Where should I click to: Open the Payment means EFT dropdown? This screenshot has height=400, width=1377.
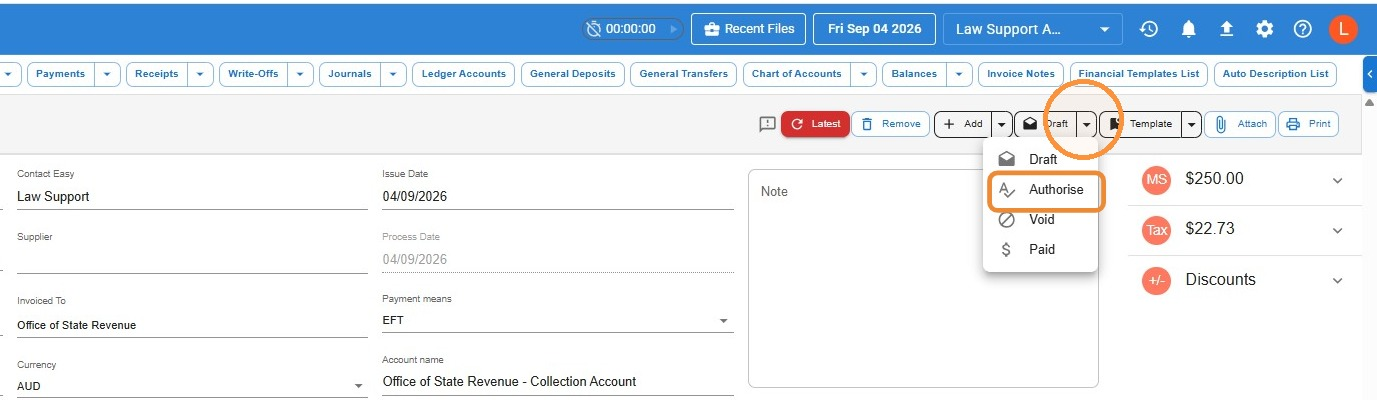(x=558, y=321)
